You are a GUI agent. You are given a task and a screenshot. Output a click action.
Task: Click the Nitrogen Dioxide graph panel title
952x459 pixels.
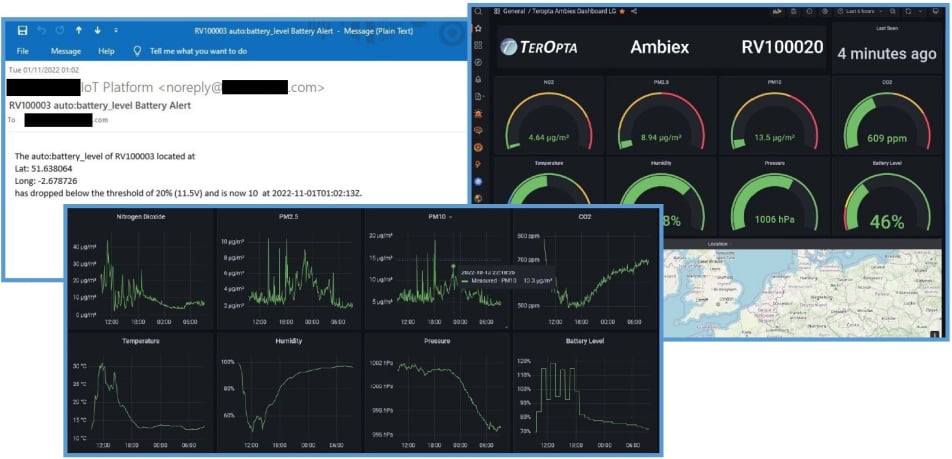(x=141, y=216)
